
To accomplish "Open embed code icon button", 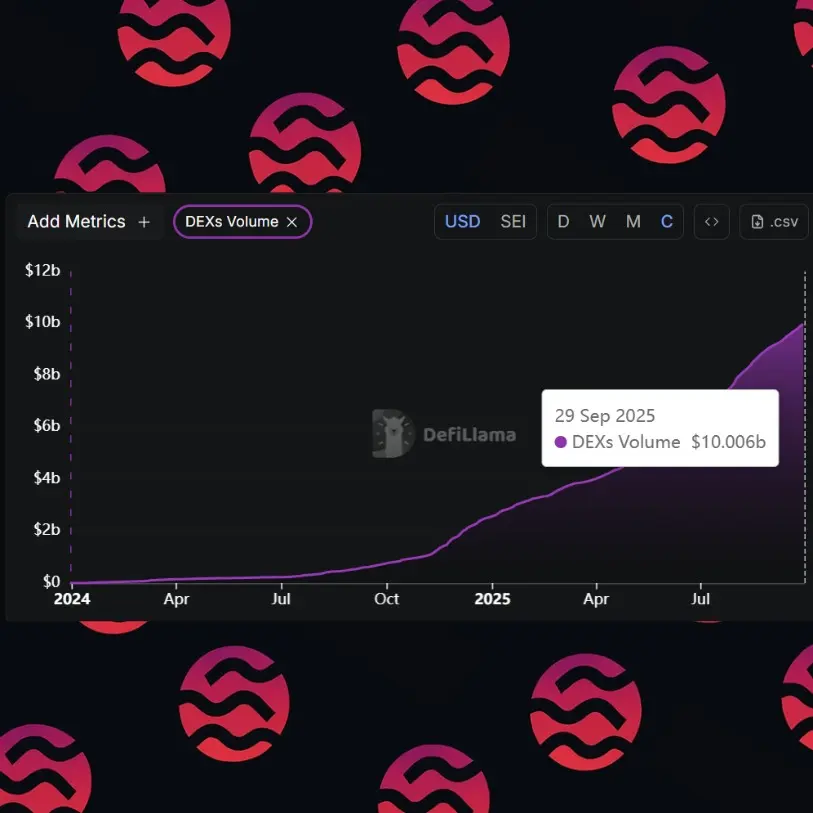I will (711, 222).
